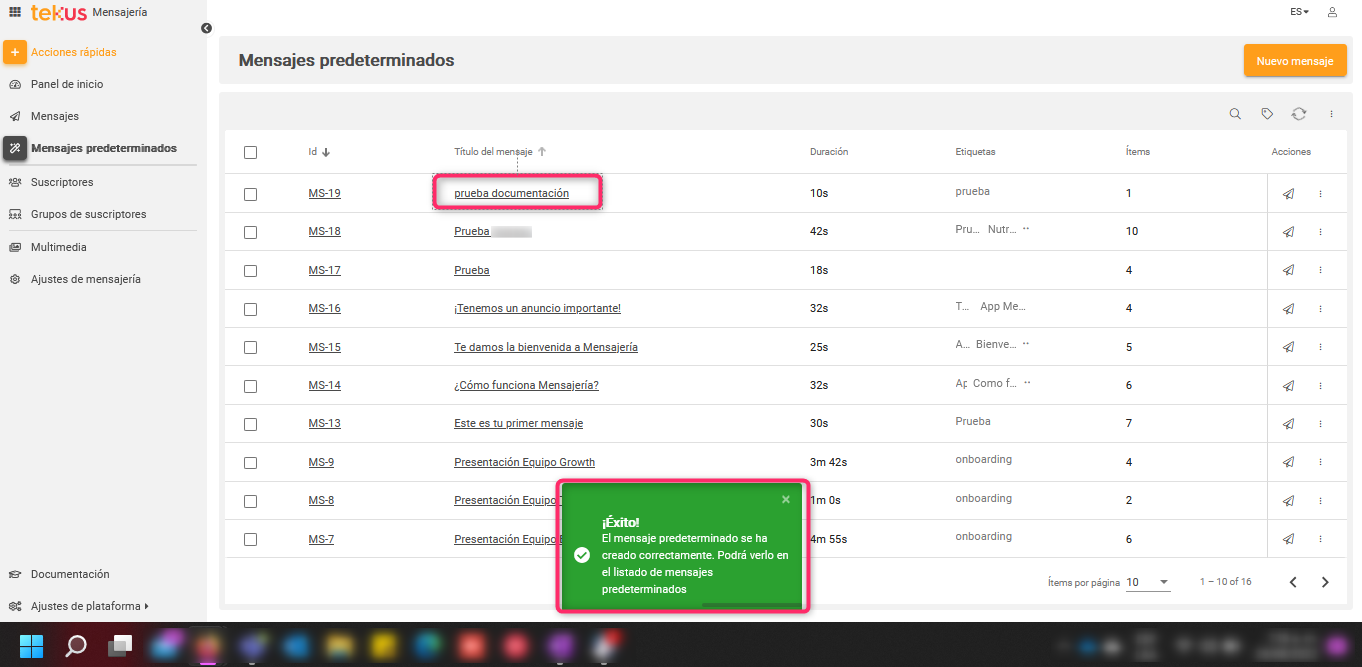Toggle the select-all header checkbox
Viewport: 1362px width, 667px height.
[250, 152]
